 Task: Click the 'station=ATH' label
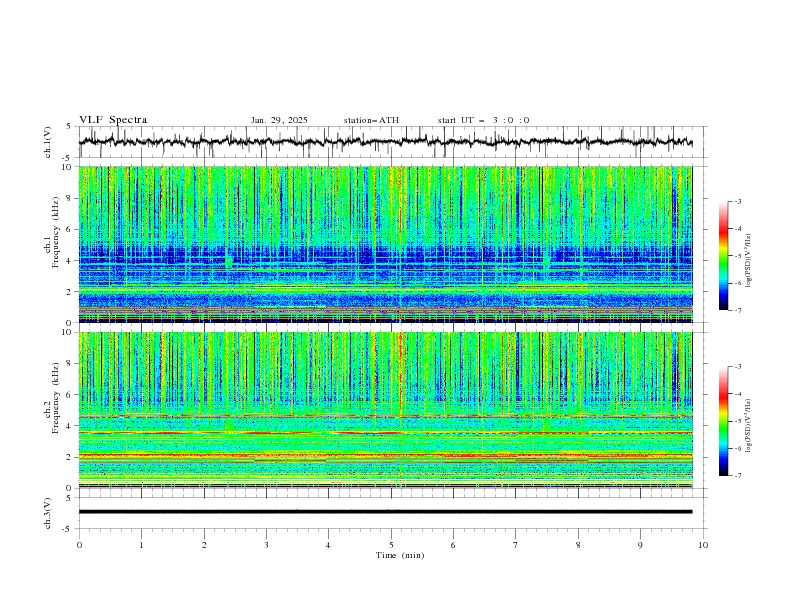[x=371, y=120]
